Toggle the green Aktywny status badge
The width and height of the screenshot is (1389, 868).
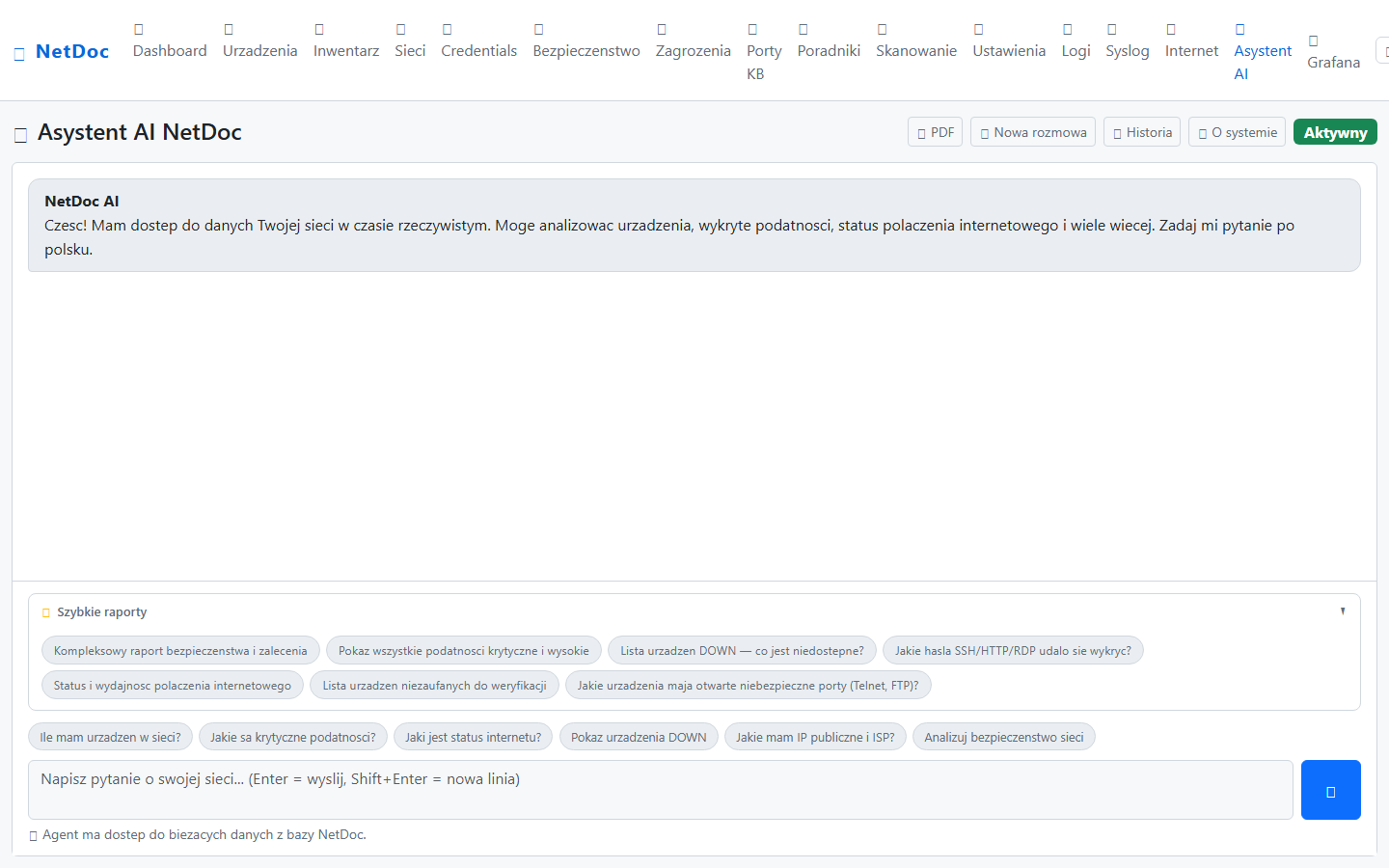coord(1335,132)
